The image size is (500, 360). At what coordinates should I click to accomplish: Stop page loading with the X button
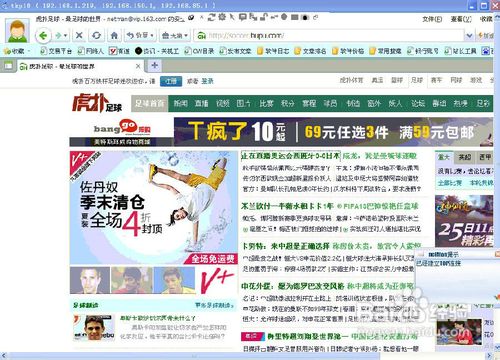point(79,35)
